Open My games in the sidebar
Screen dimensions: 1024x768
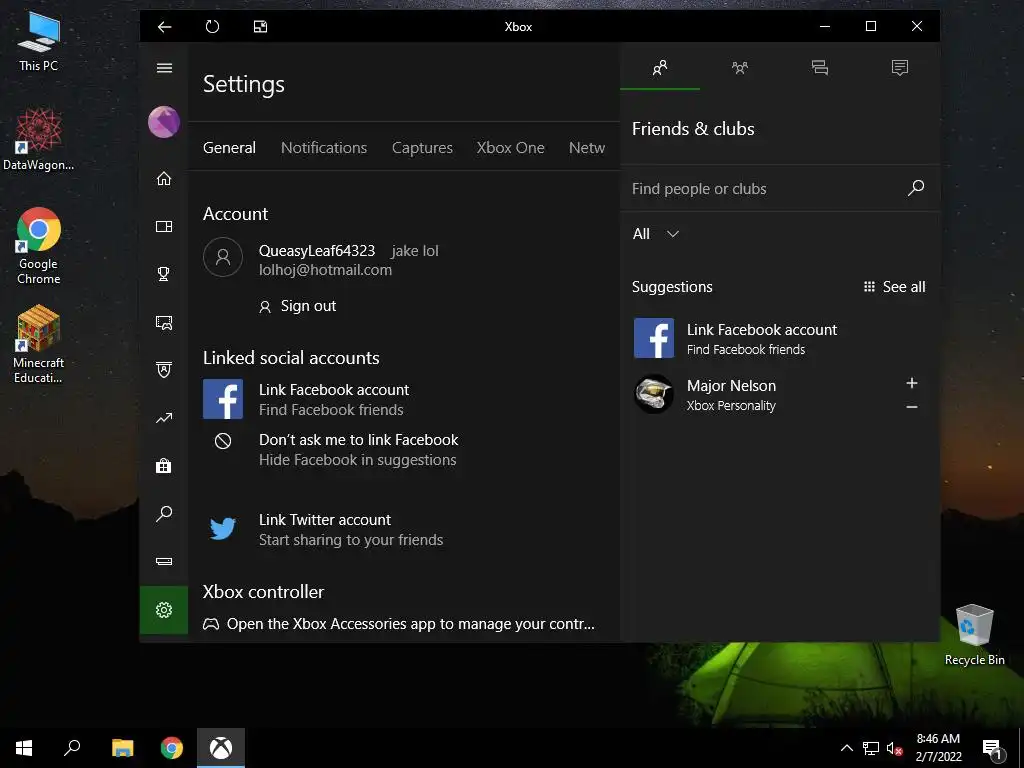[164, 227]
